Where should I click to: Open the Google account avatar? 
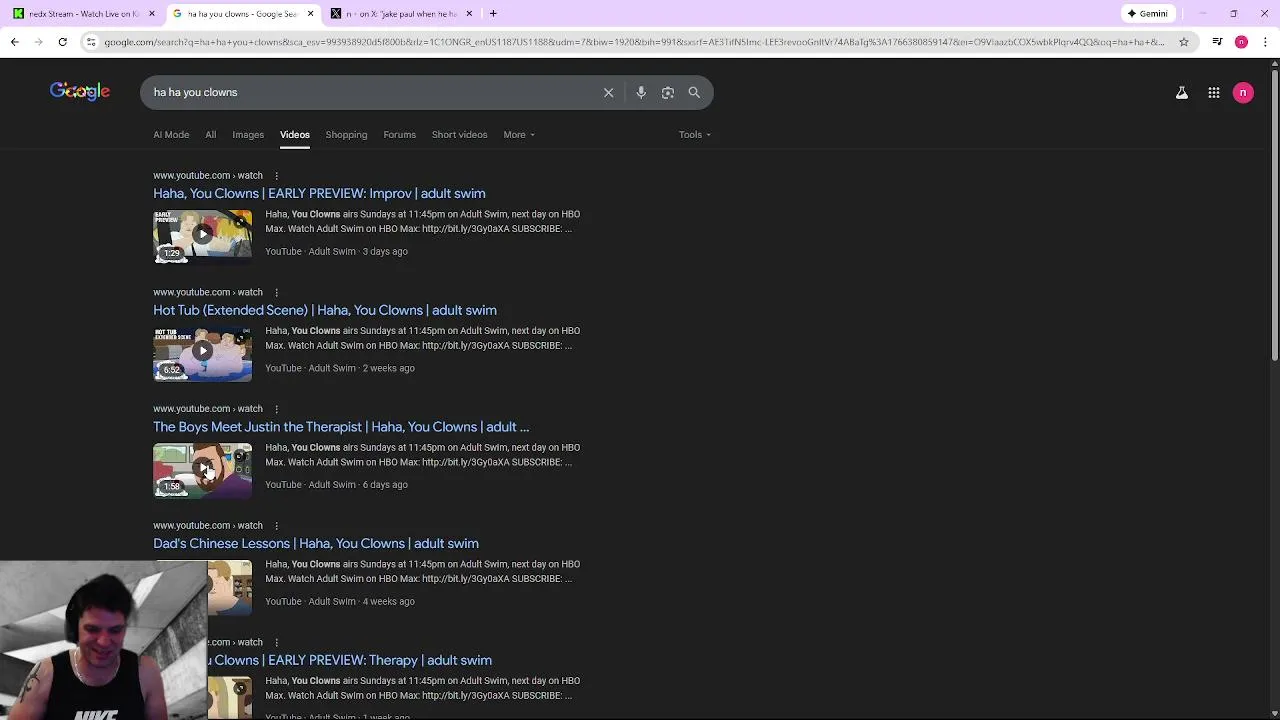point(1243,93)
